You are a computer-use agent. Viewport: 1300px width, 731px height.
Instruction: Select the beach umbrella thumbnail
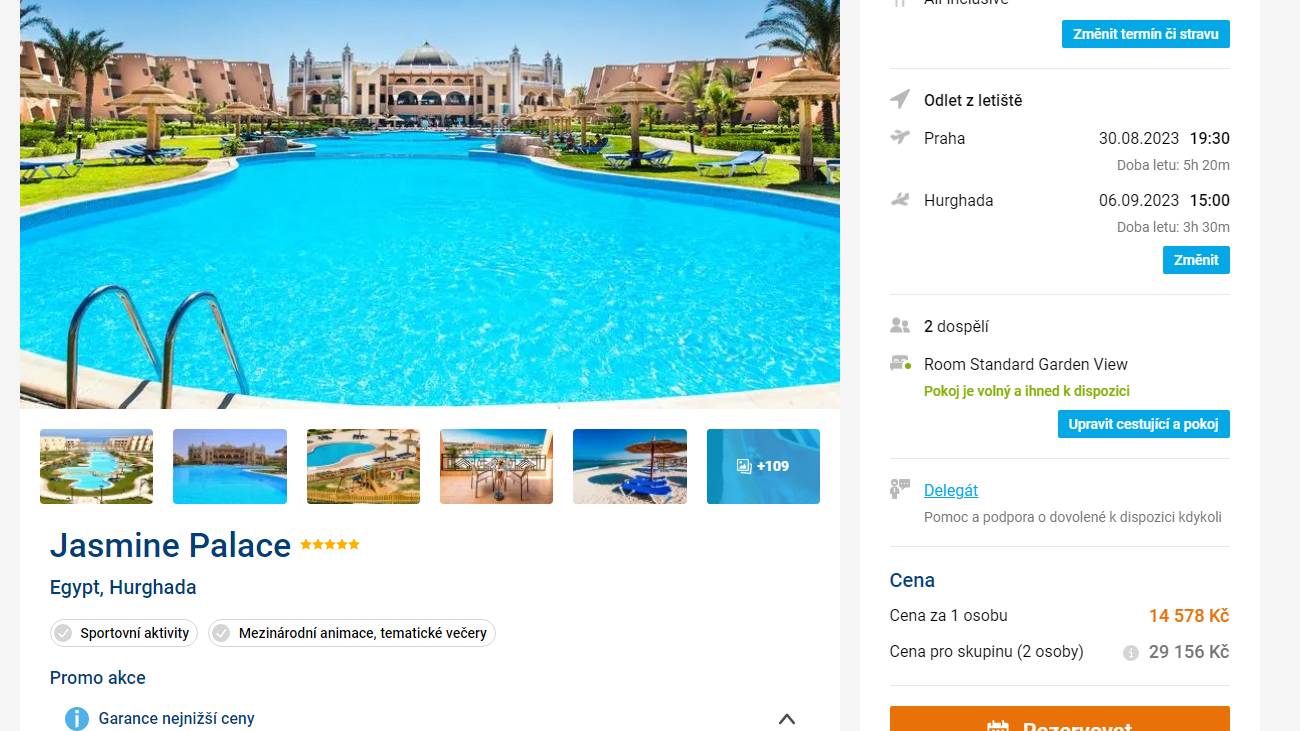[630, 466]
